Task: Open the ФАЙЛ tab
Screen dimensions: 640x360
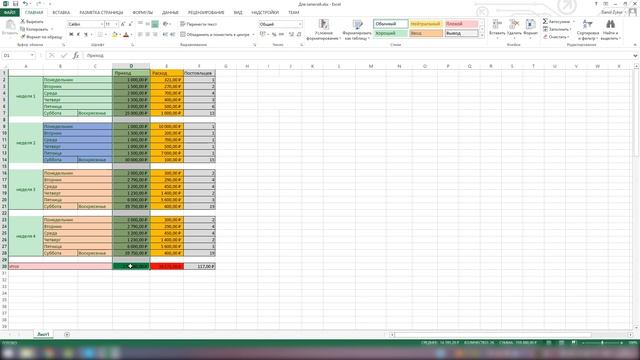Action: [x=9, y=12]
